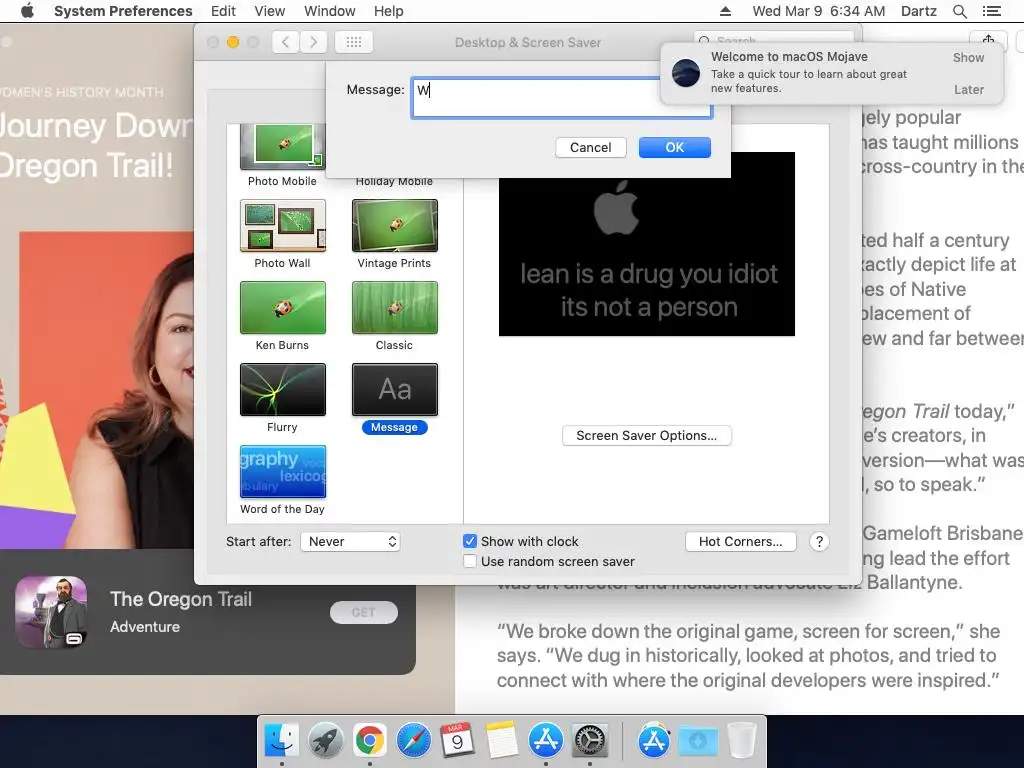The height and width of the screenshot is (768, 1024).
Task: Minimize the Desktop & Screen Saver window
Action: pyautogui.click(x=232, y=42)
